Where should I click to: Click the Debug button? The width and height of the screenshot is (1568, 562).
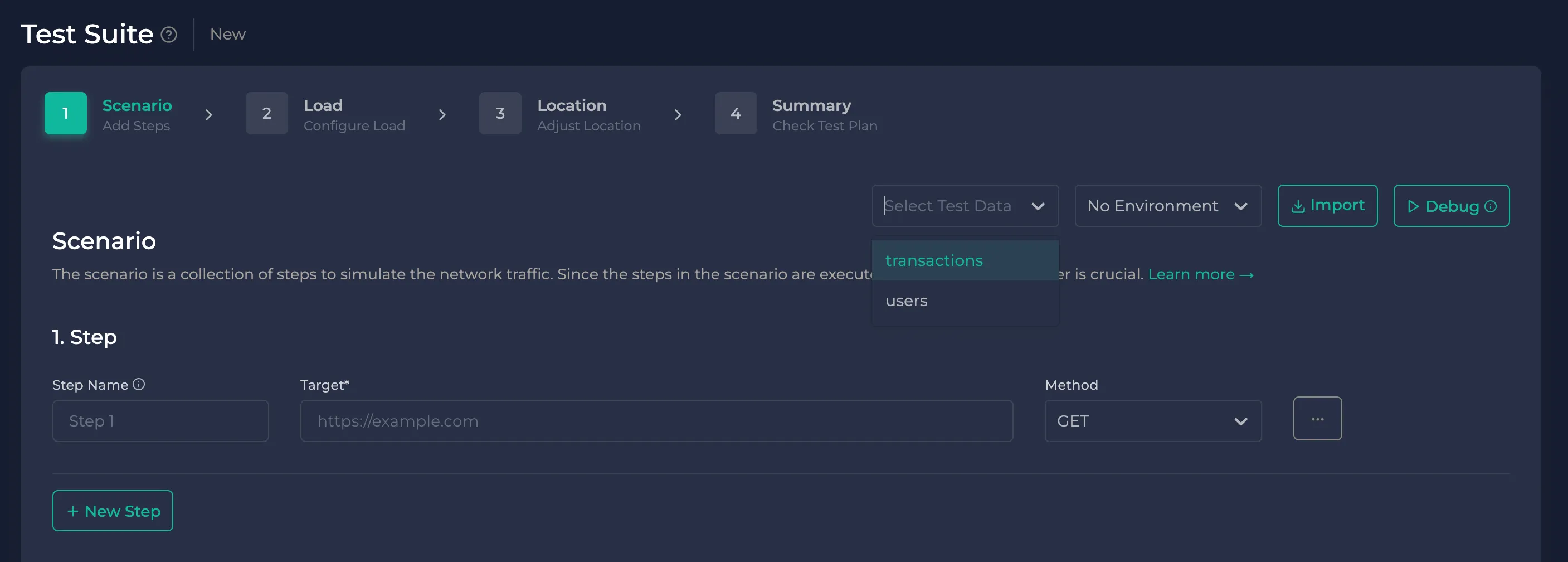[1451, 206]
